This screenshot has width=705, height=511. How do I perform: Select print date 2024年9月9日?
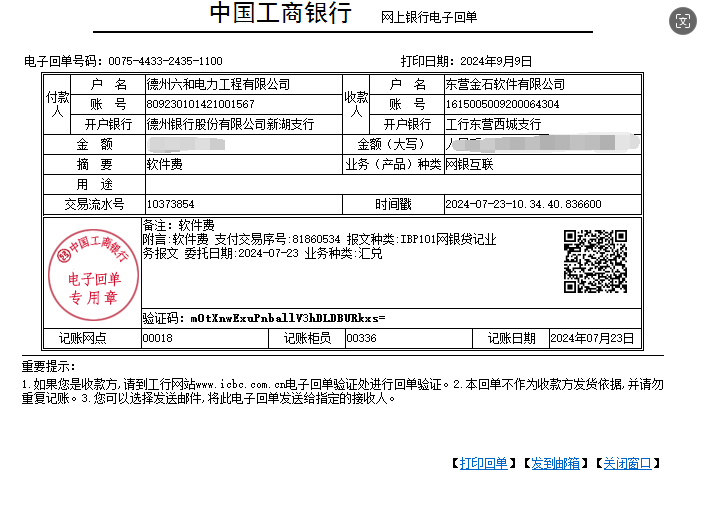coord(496,61)
